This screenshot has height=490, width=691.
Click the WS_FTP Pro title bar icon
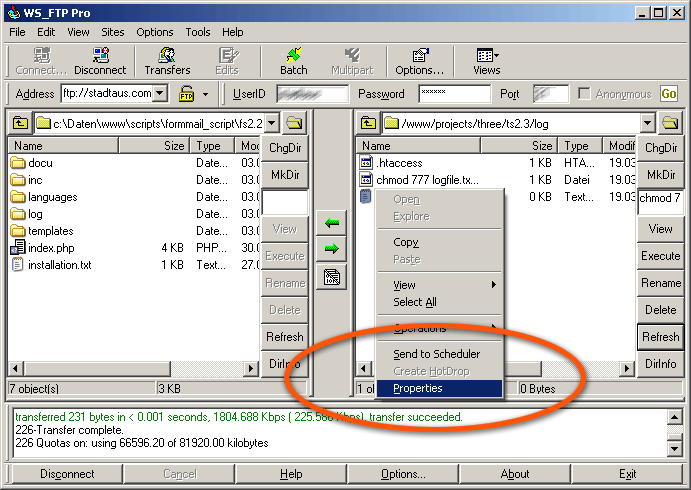click(x=14, y=12)
